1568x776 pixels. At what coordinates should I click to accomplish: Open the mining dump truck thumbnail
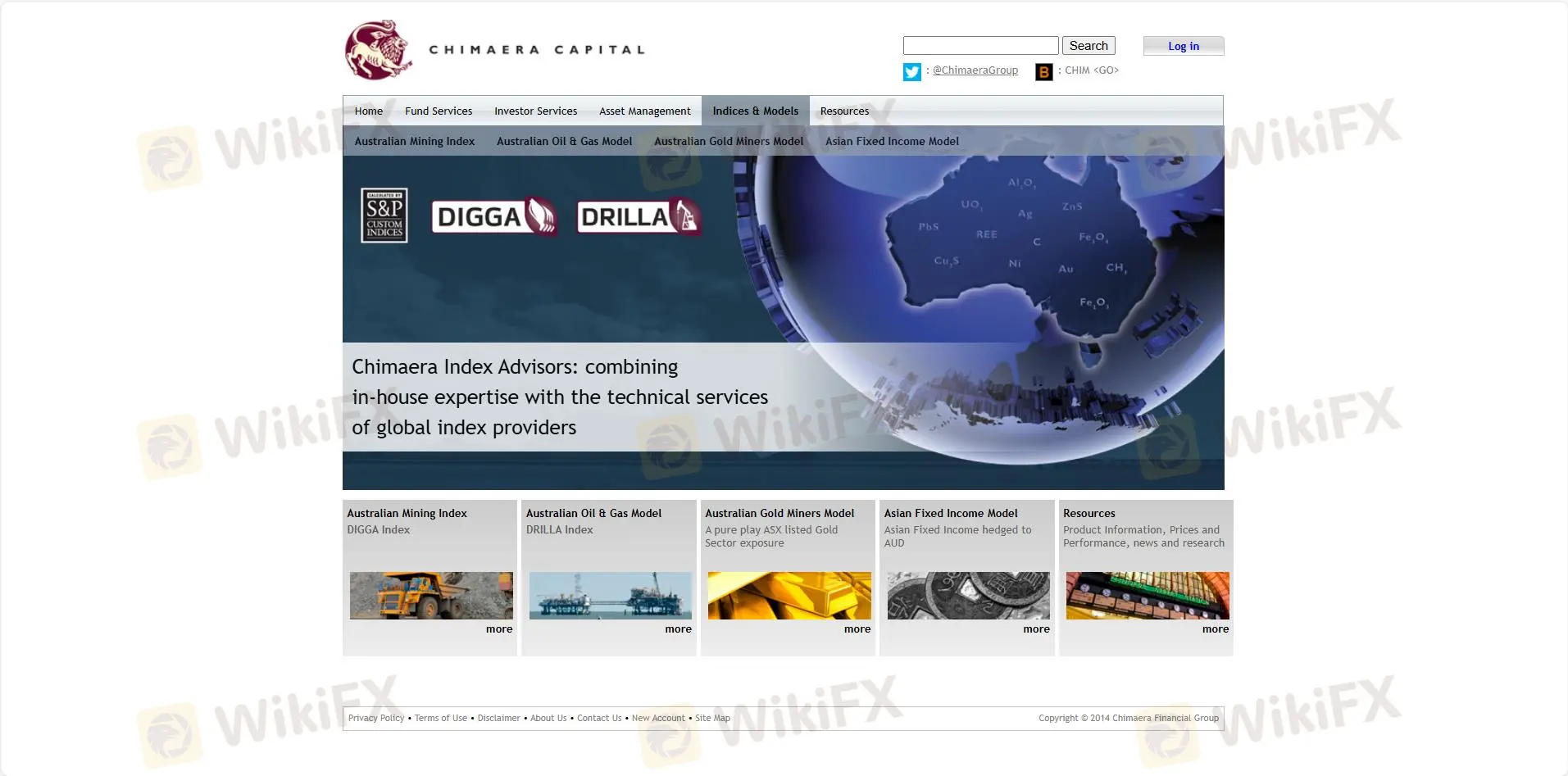pos(431,596)
